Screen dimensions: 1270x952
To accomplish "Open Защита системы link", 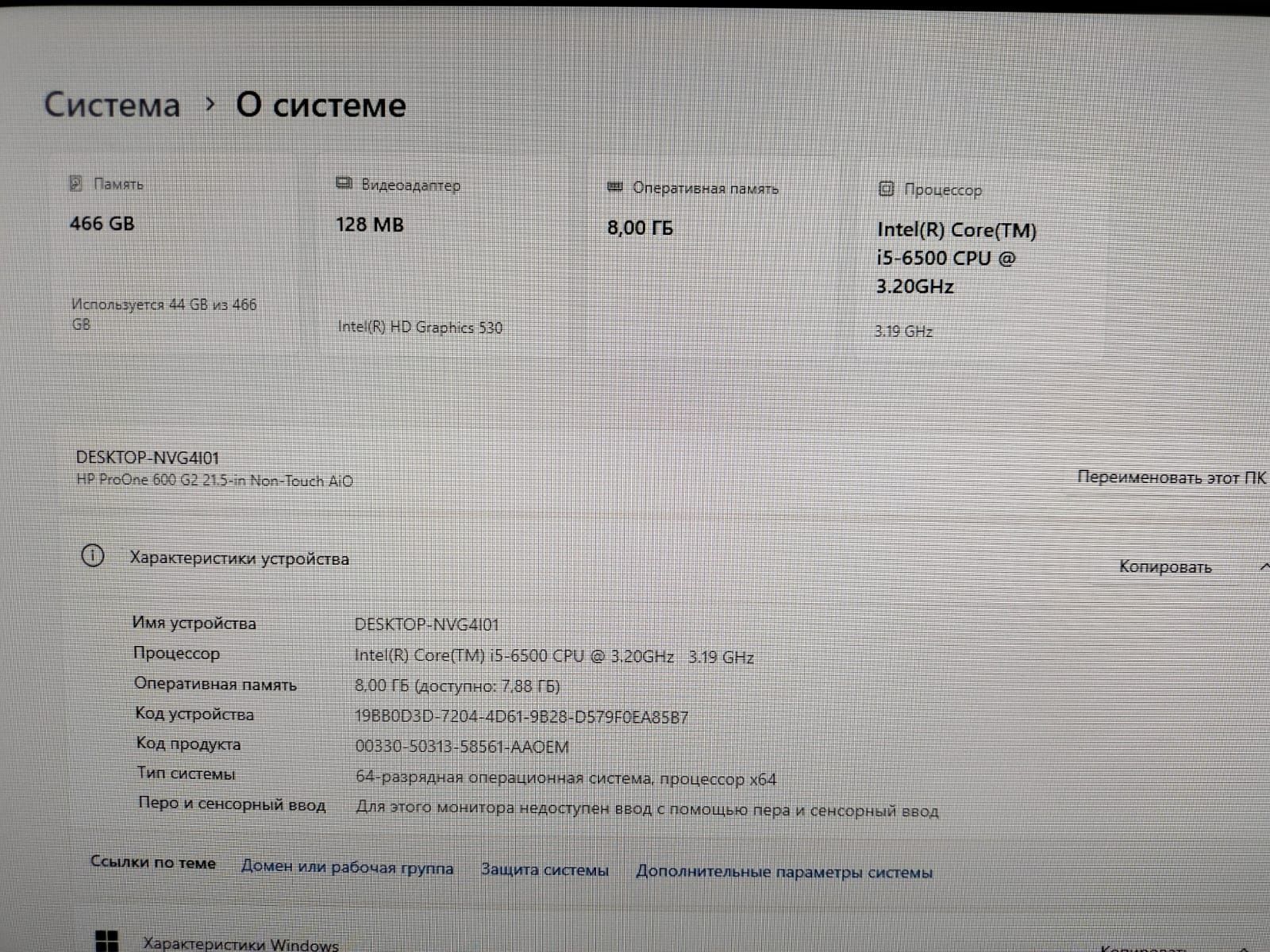I will coord(545,869).
